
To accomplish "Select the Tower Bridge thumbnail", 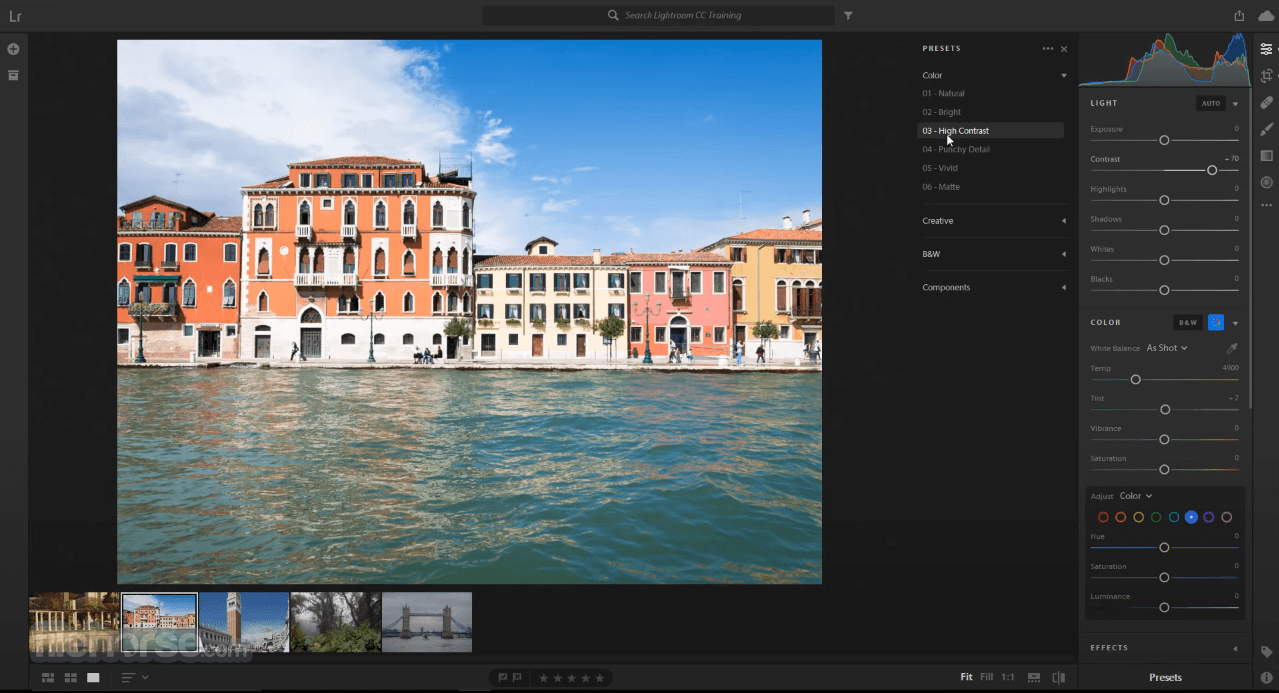I will 427,622.
